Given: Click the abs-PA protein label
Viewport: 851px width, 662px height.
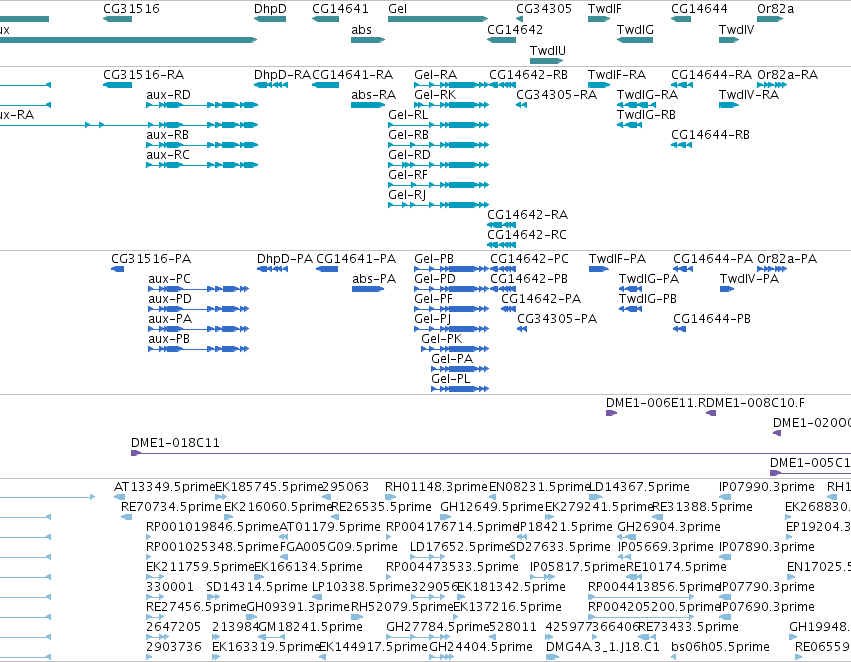Looking at the screenshot, I should point(374,279).
